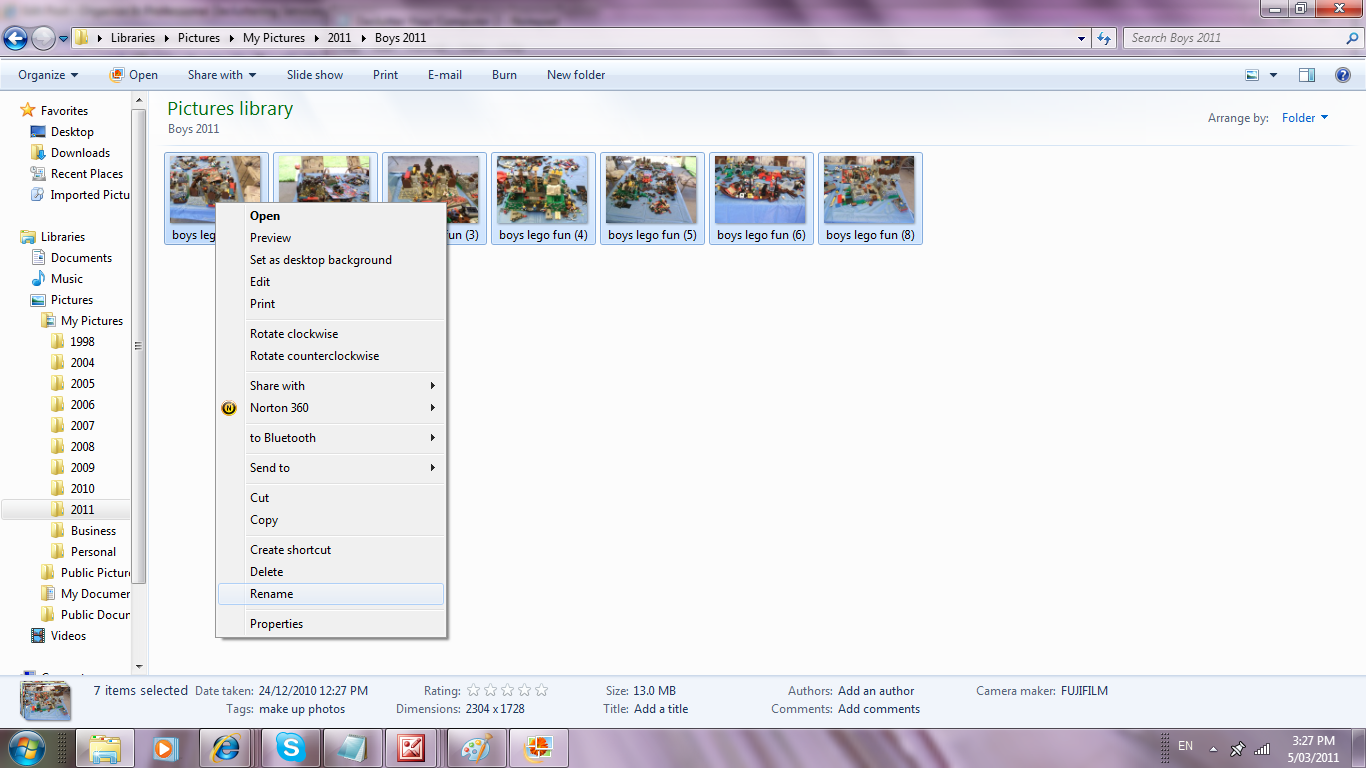The image size is (1366, 768).
Task: Expand the Organize dropdown menu
Action: pos(48,75)
